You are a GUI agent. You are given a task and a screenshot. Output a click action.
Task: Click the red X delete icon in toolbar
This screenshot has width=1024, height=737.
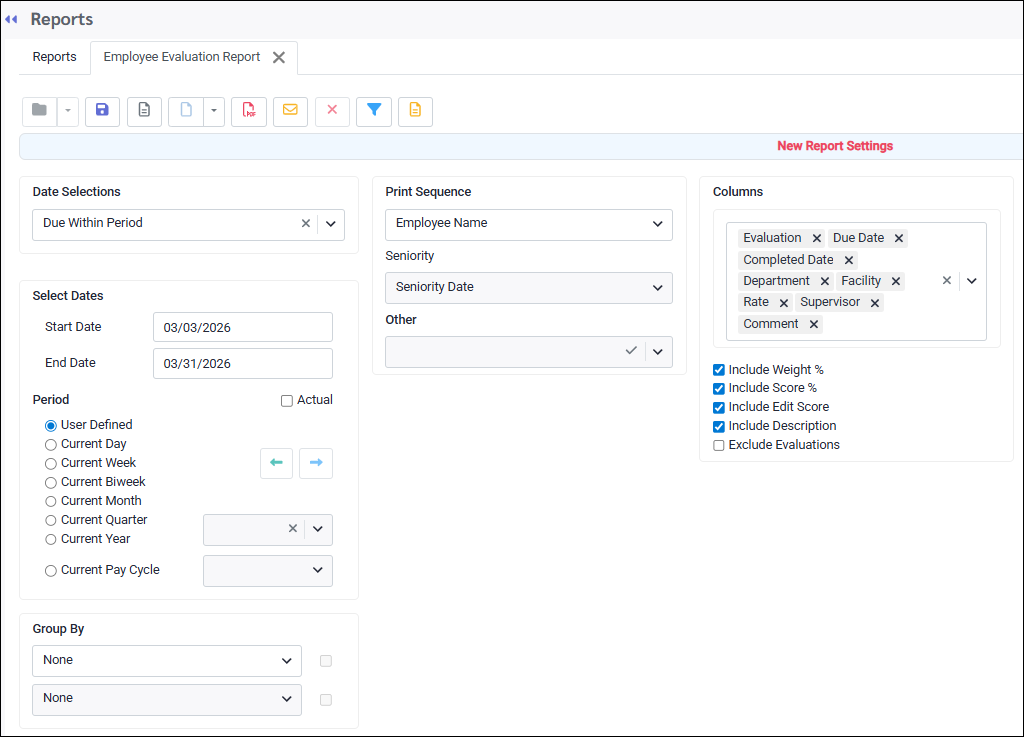click(332, 111)
